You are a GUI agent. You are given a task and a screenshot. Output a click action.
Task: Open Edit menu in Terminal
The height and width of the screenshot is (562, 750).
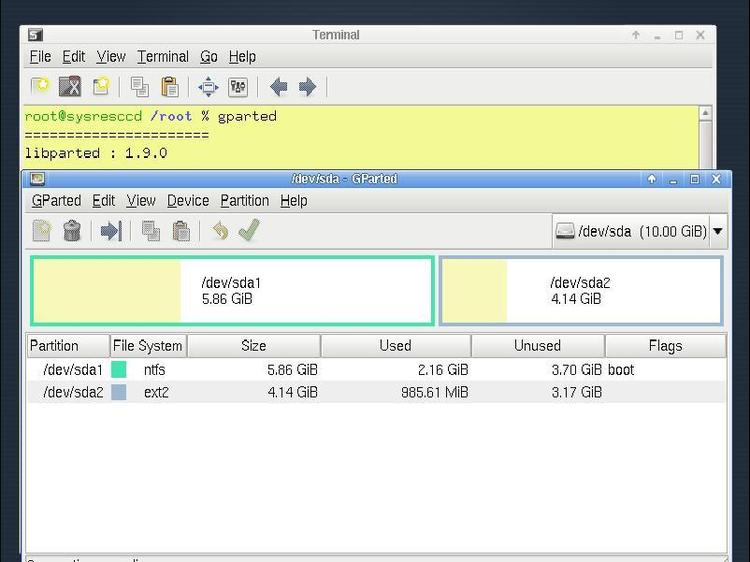coord(74,56)
